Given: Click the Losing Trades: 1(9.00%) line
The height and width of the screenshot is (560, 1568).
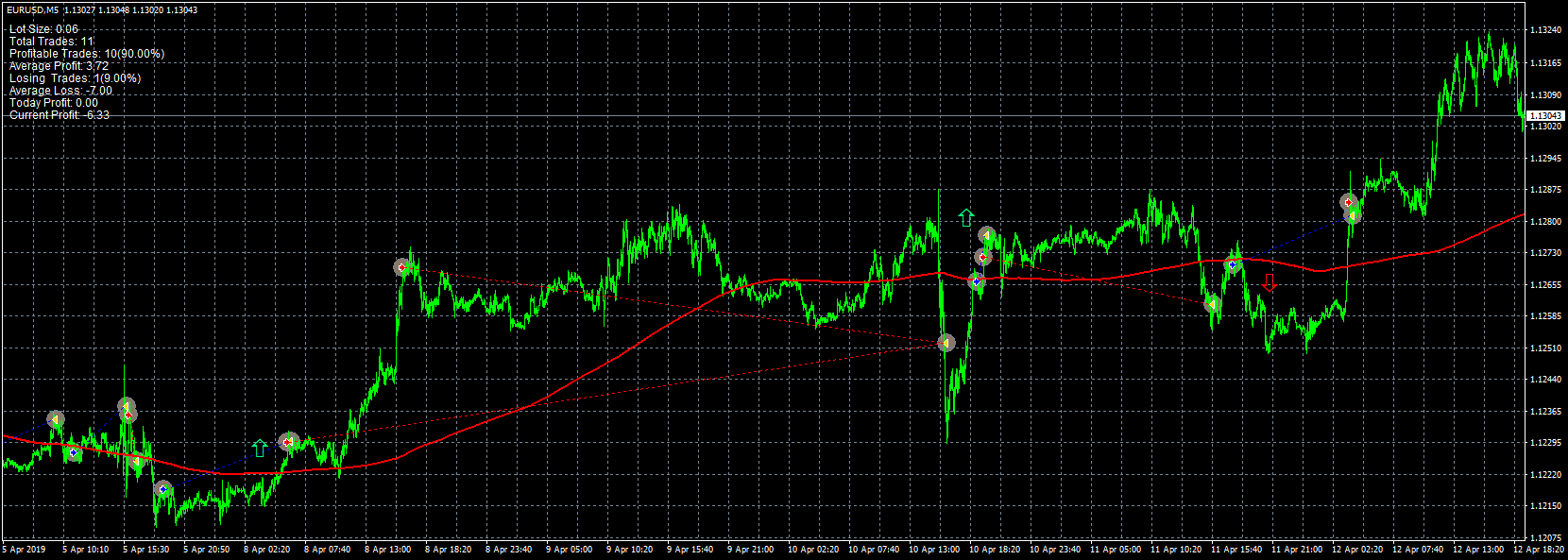Looking at the screenshot, I should 75,78.
